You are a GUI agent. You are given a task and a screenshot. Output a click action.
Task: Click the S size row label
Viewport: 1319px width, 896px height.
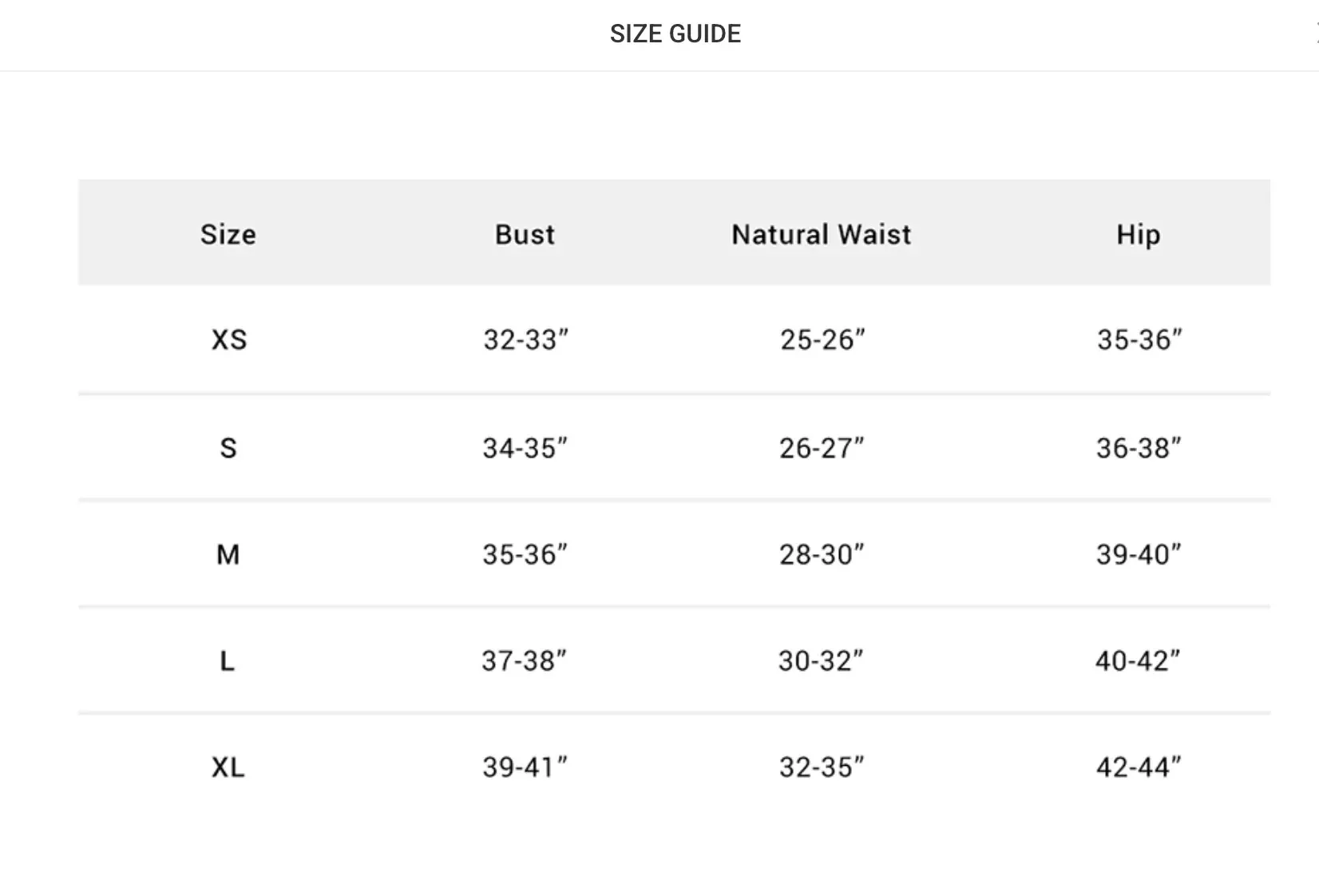point(228,448)
